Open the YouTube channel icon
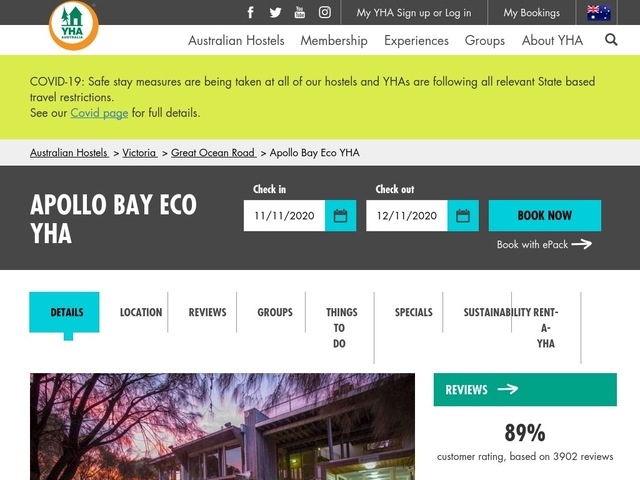640x480 pixels. (300, 12)
